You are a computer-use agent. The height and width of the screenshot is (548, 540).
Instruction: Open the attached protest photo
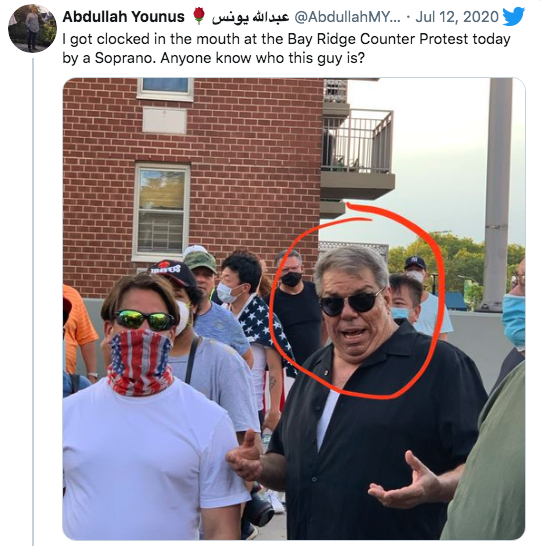[x=294, y=309]
